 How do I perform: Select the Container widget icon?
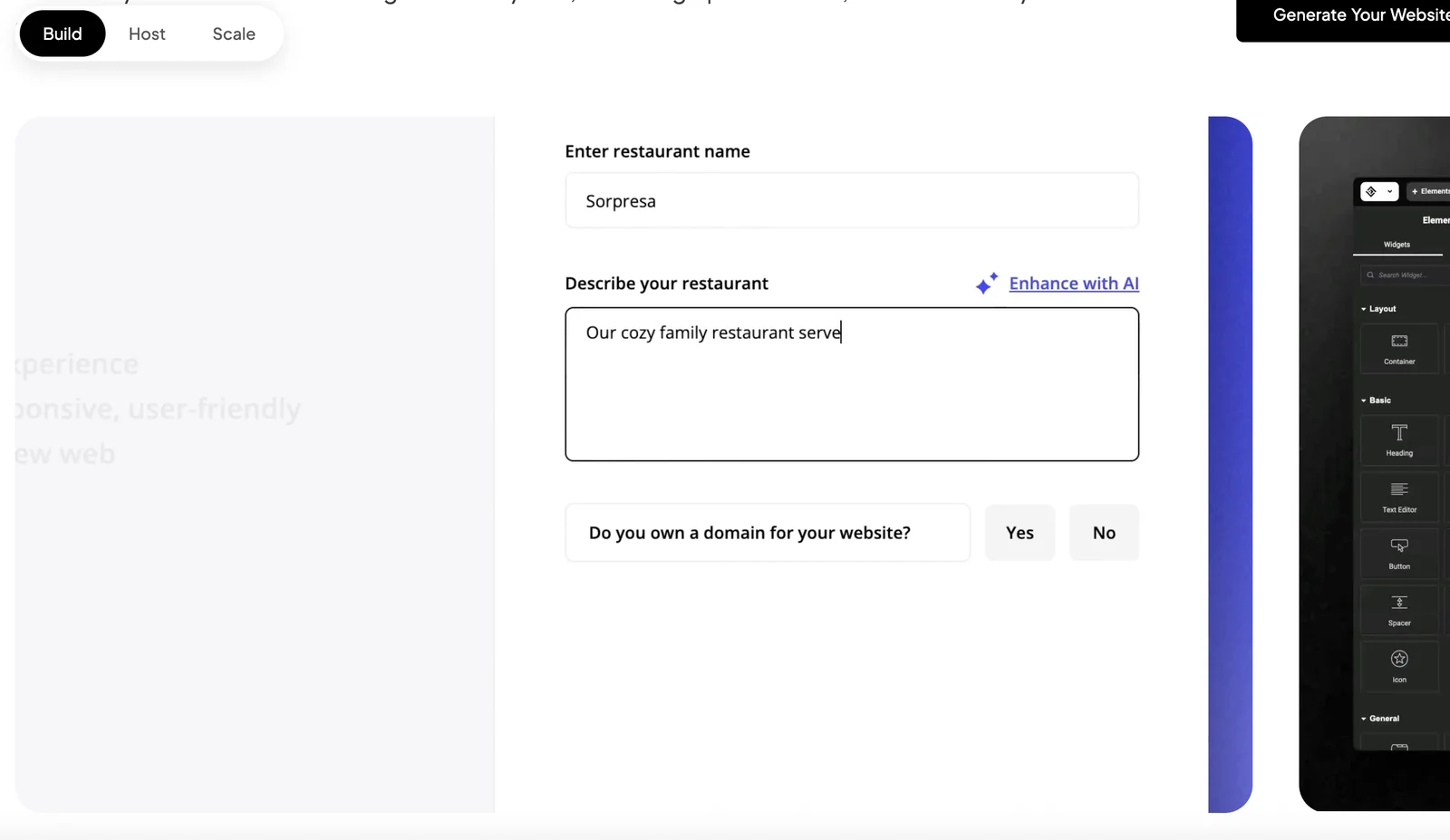1399,342
